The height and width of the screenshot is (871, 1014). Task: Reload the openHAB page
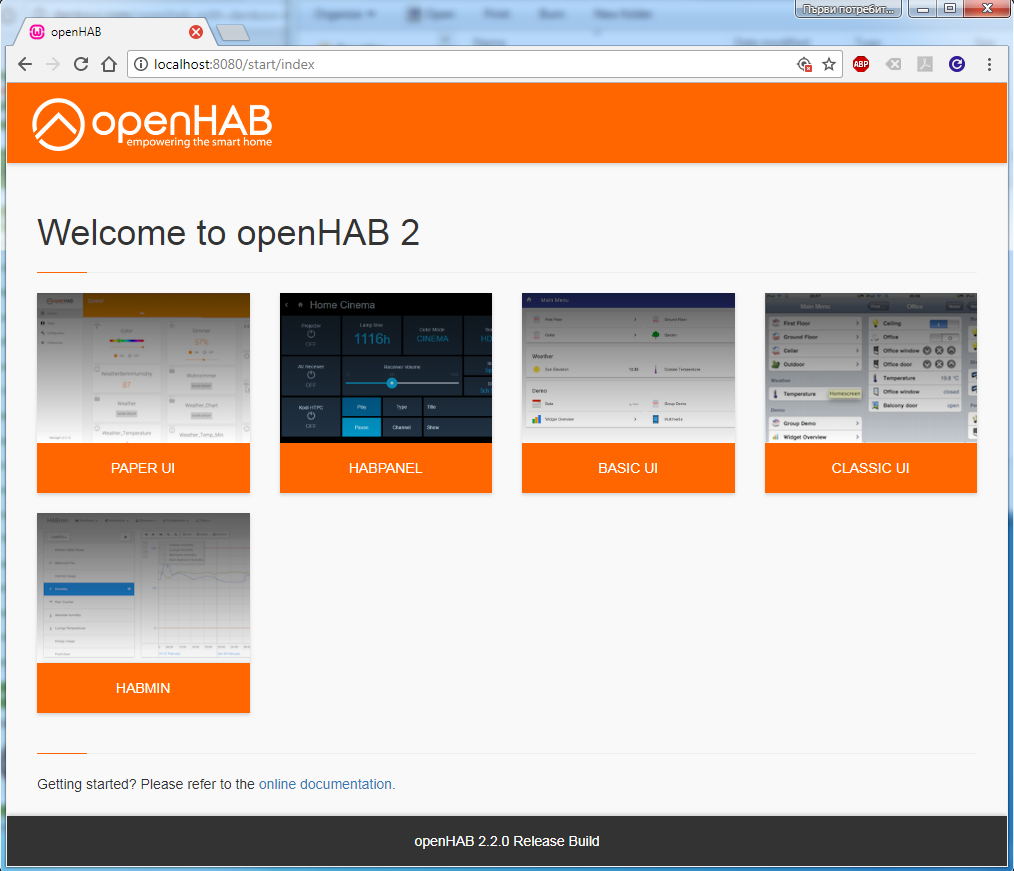pos(81,64)
